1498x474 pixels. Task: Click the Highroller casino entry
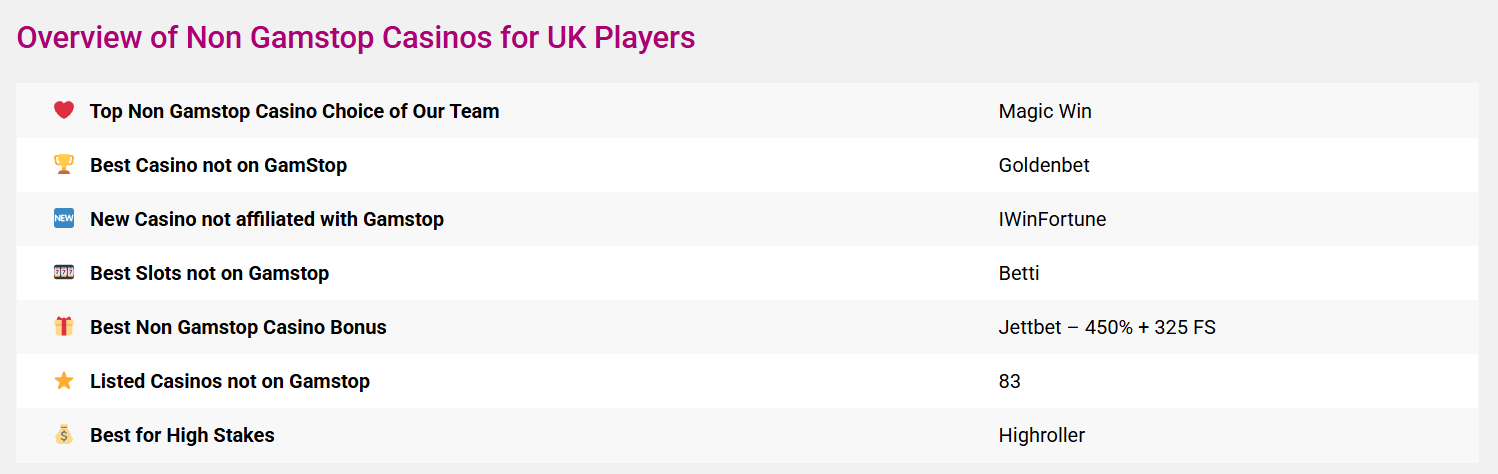[1041, 435]
